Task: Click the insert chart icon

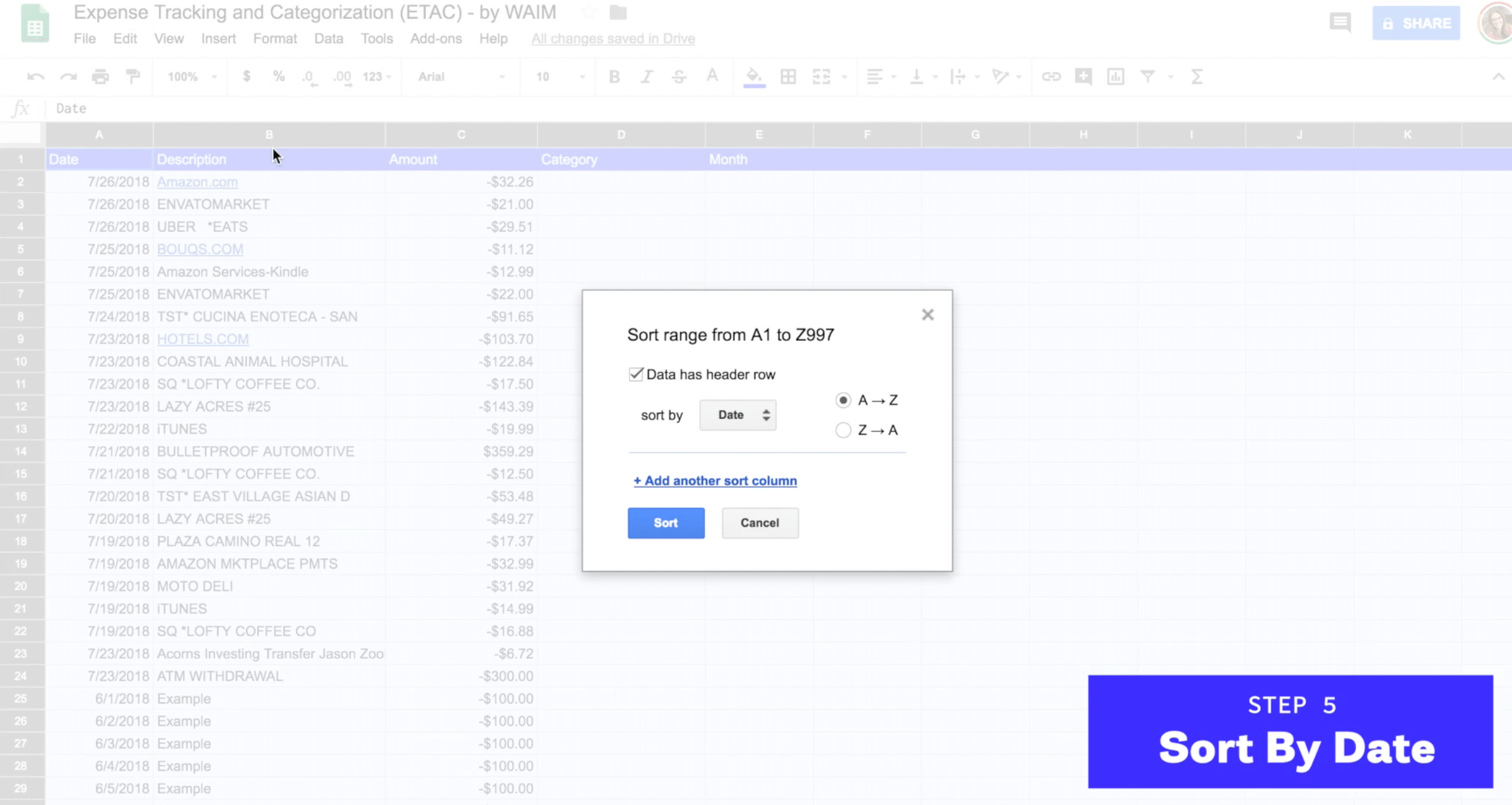Action: tap(1115, 77)
